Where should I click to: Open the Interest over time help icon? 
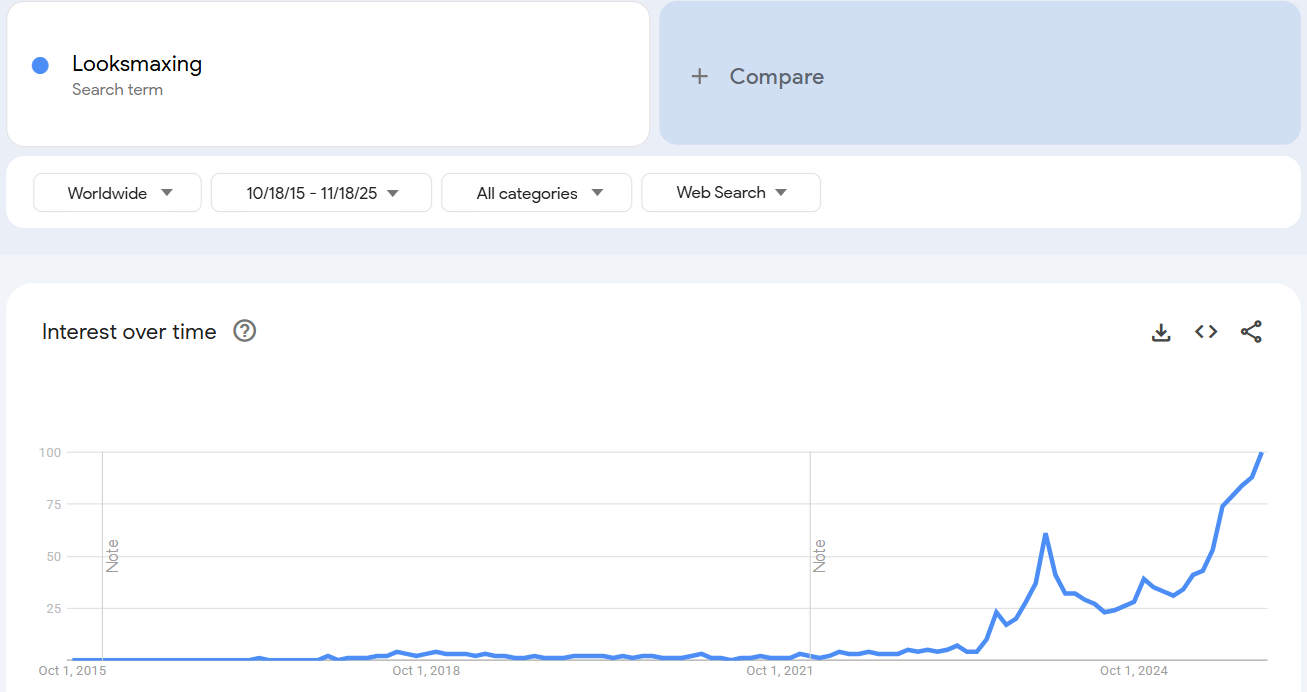(245, 331)
